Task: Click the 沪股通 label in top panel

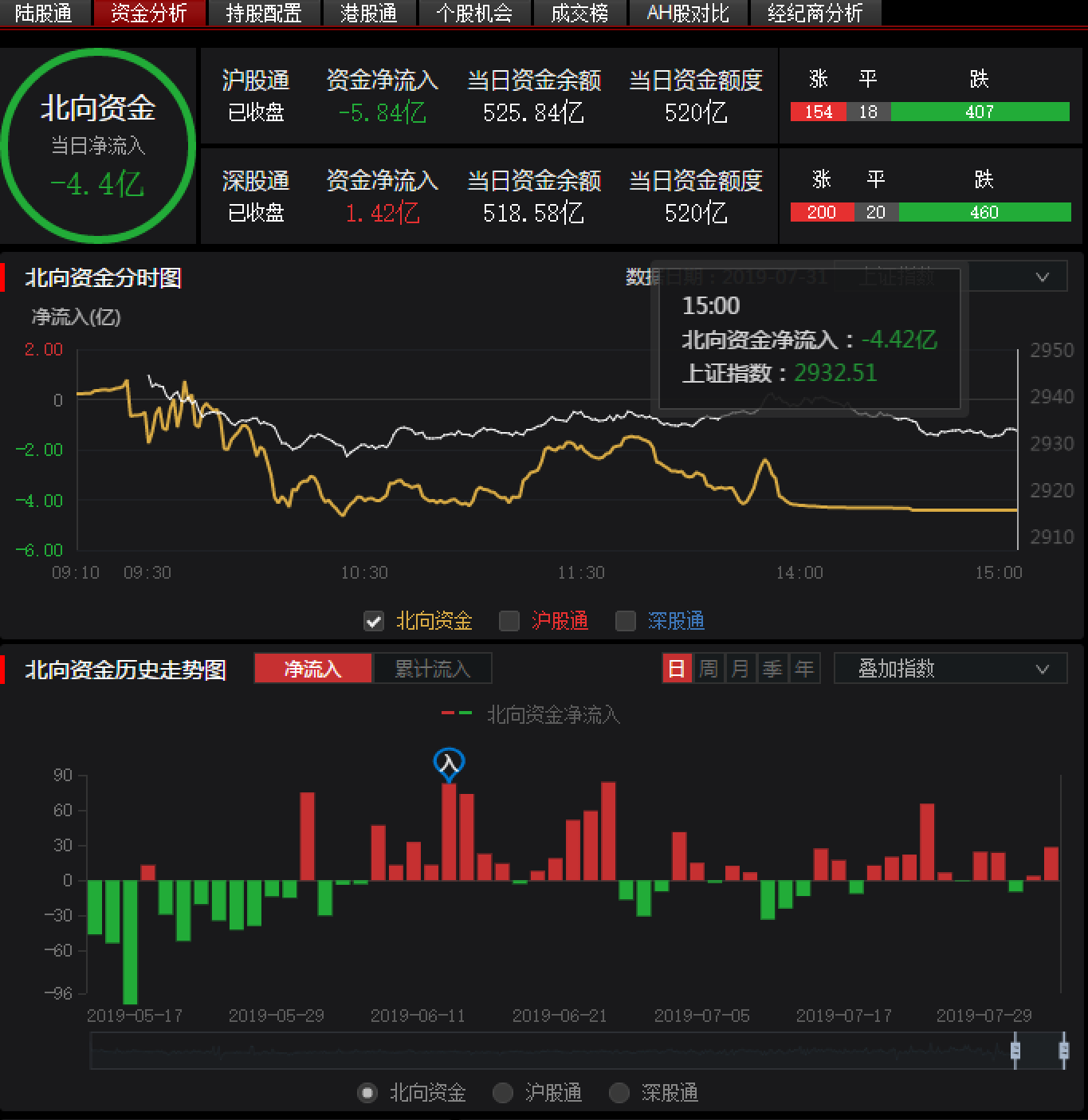Action: click(x=256, y=81)
